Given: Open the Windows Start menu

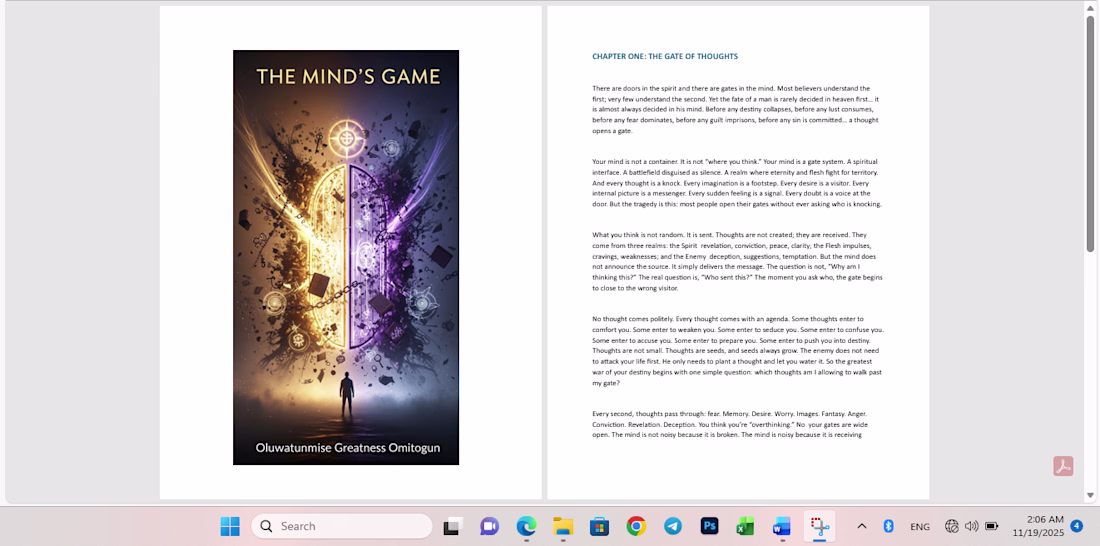Looking at the screenshot, I should 229,526.
